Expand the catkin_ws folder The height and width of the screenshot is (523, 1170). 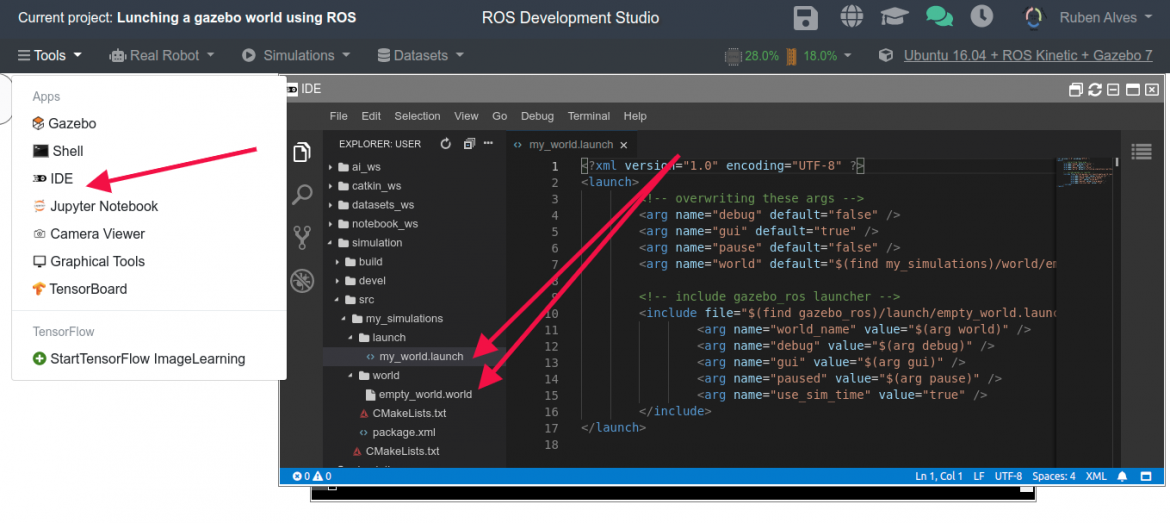click(x=376, y=186)
